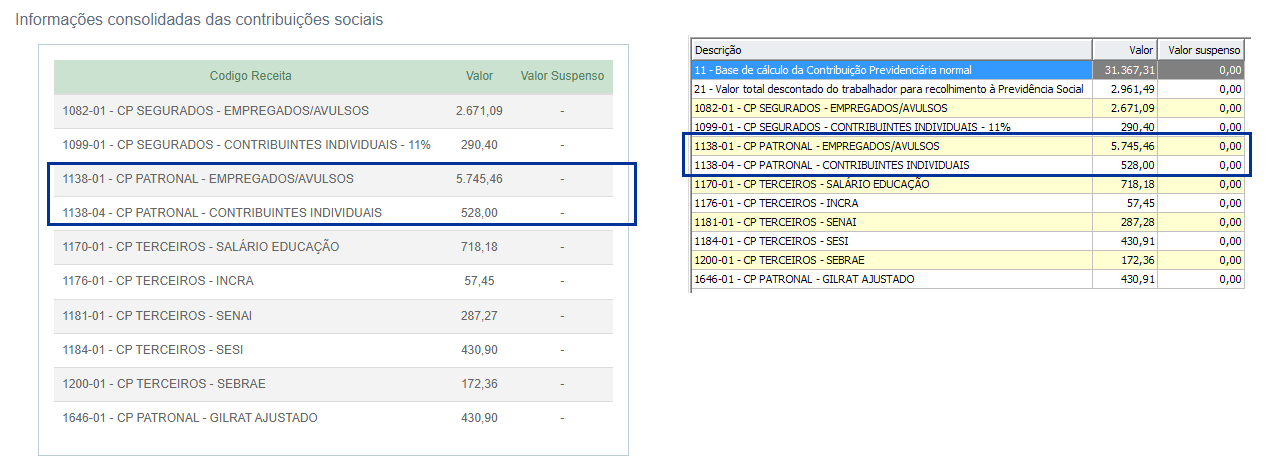Click value '5.745,46' in left table
This screenshot has width=1279, height=474.
(479, 179)
